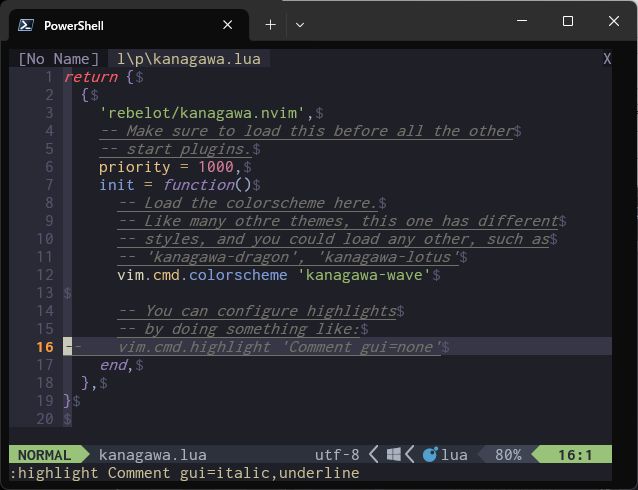The image size is (638, 490).
Task: Click the X to close vim tab
Action: pyautogui.click(x=606, y=59)
